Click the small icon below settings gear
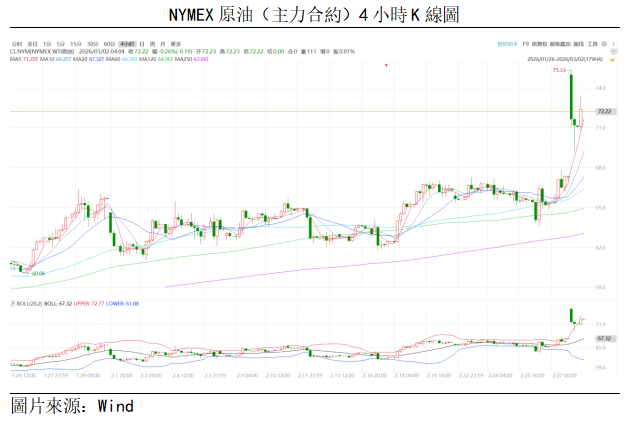This screenshot has height=422, width=631. pyautogui.click(x=613, y=51)
